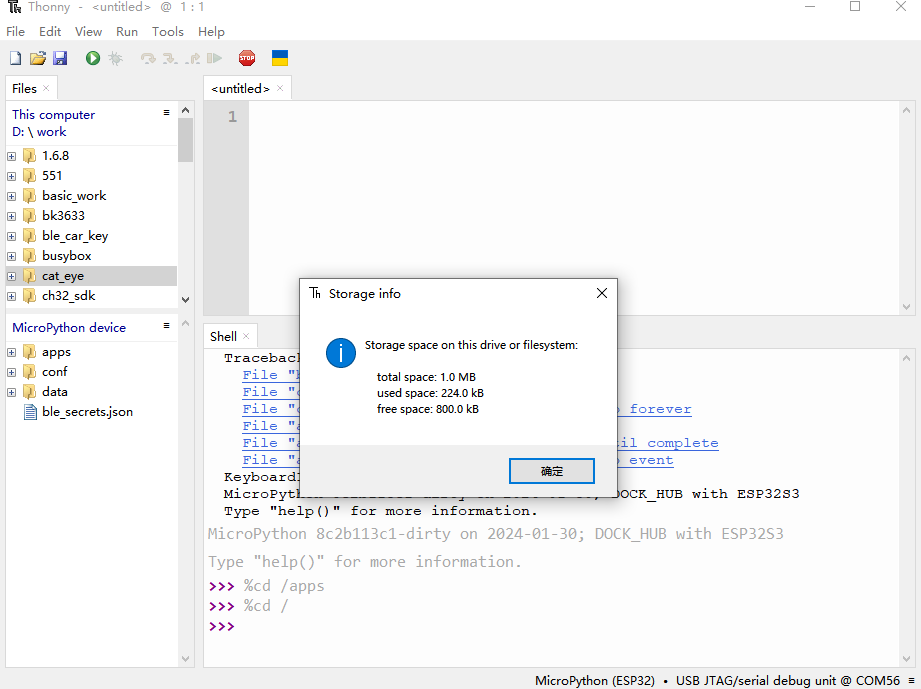This screenshot has height=689, width=921.
Task: Expand the conf folder on device
Action: pos(12,372)
